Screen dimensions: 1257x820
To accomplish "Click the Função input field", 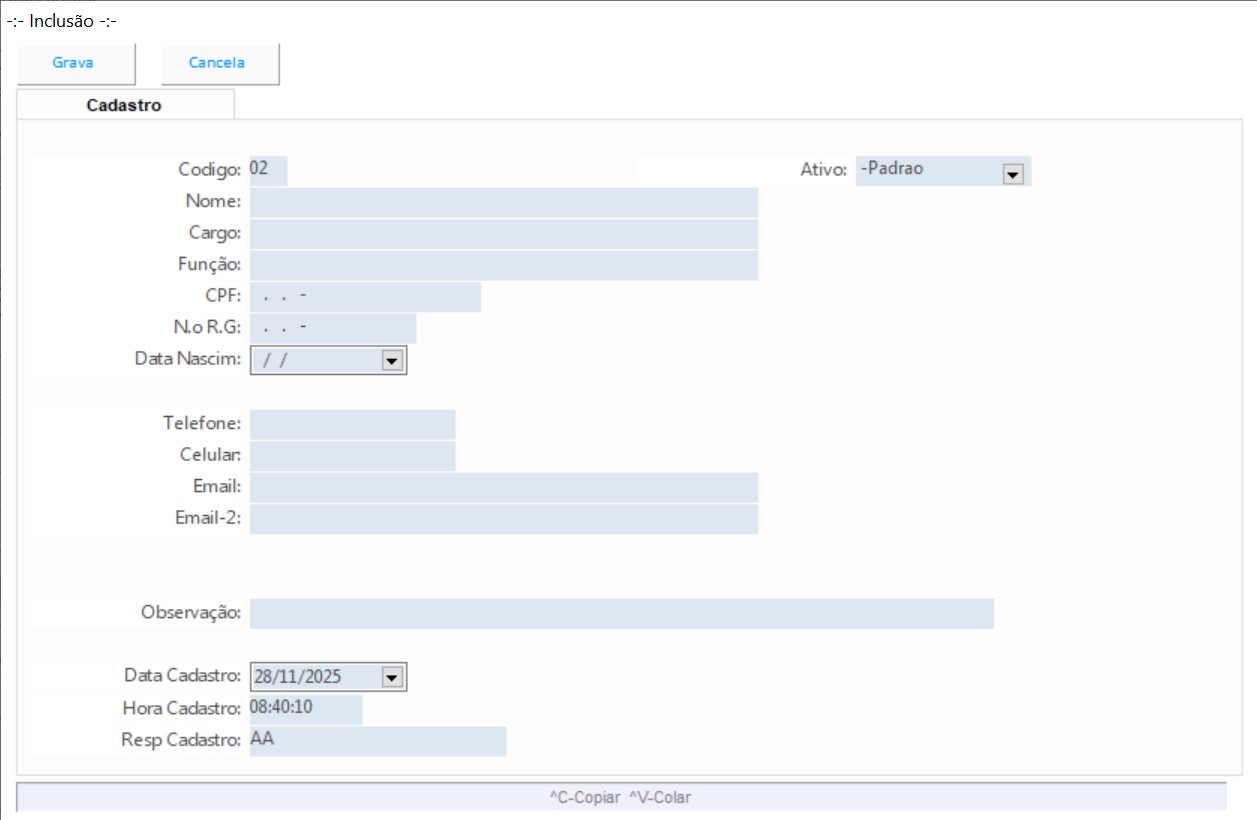I will [503, 266].
